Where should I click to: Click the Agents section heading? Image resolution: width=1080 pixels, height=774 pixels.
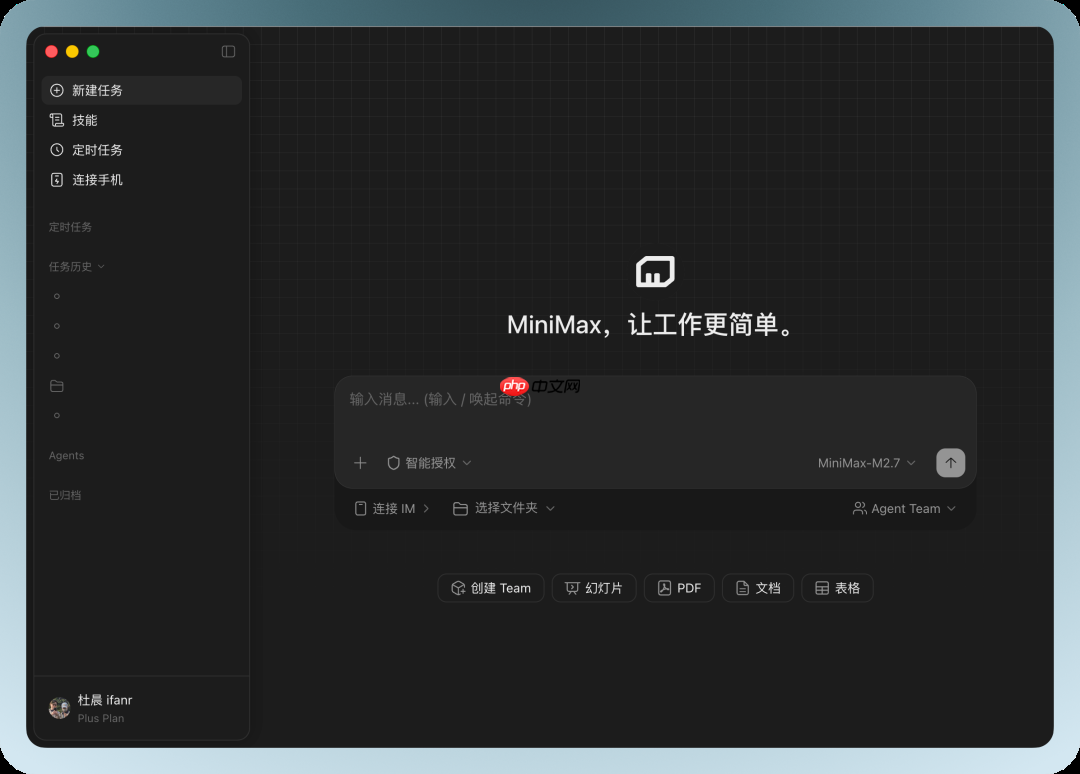pyautogui.click(x=66, y=455)
